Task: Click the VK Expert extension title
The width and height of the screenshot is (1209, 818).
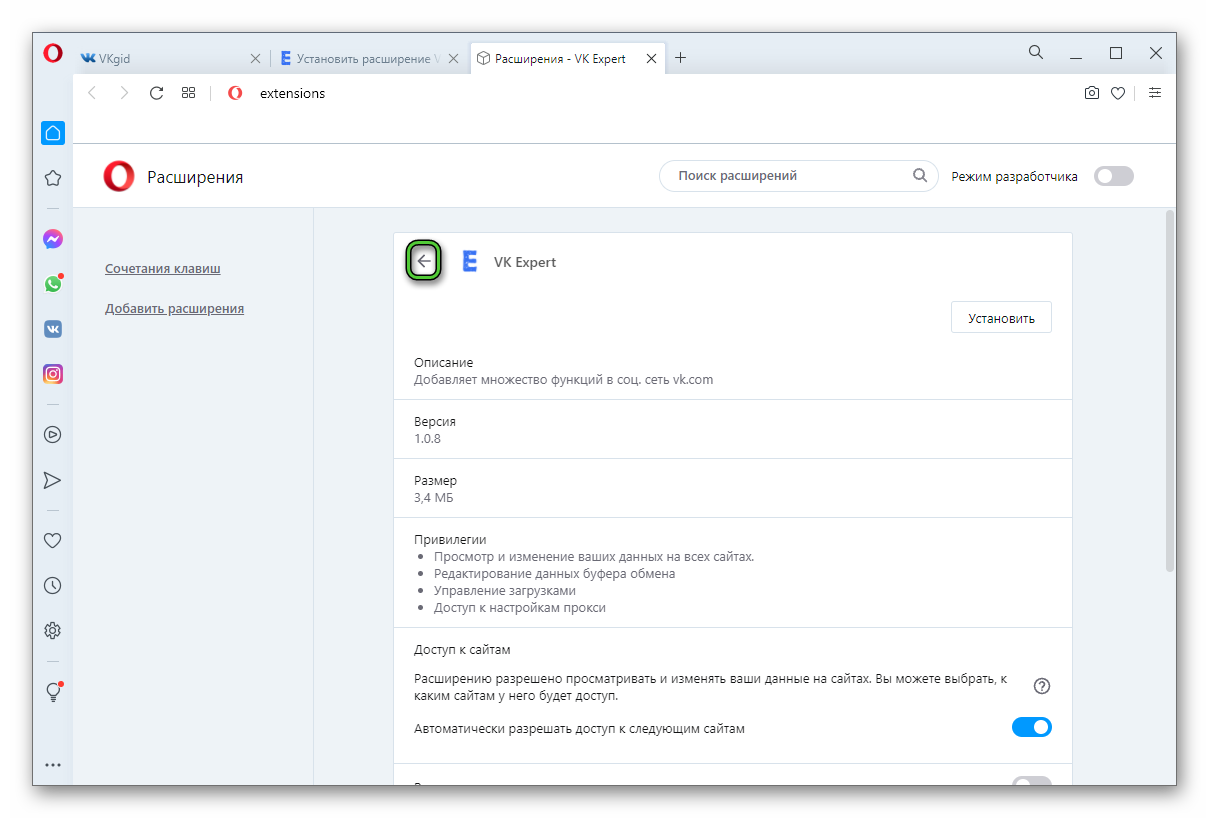Action: tap(525, 262)
